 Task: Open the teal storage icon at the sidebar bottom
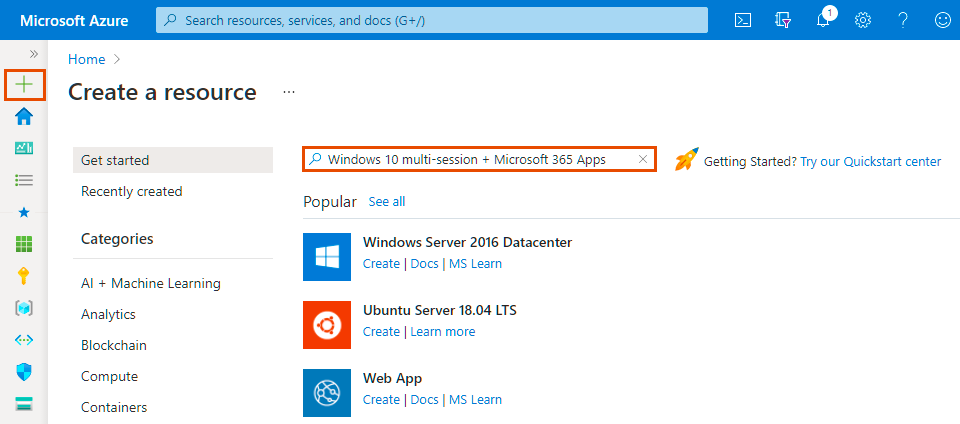(24, 404)
